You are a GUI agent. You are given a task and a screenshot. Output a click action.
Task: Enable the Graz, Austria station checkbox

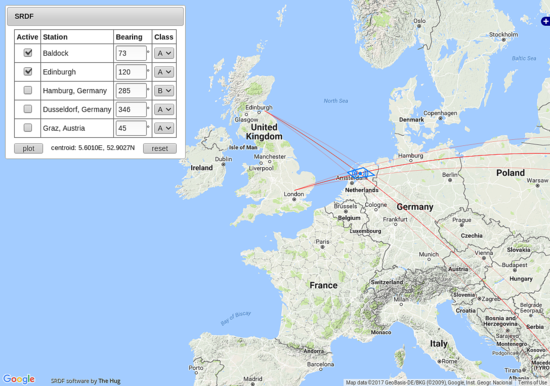(28, 128)
